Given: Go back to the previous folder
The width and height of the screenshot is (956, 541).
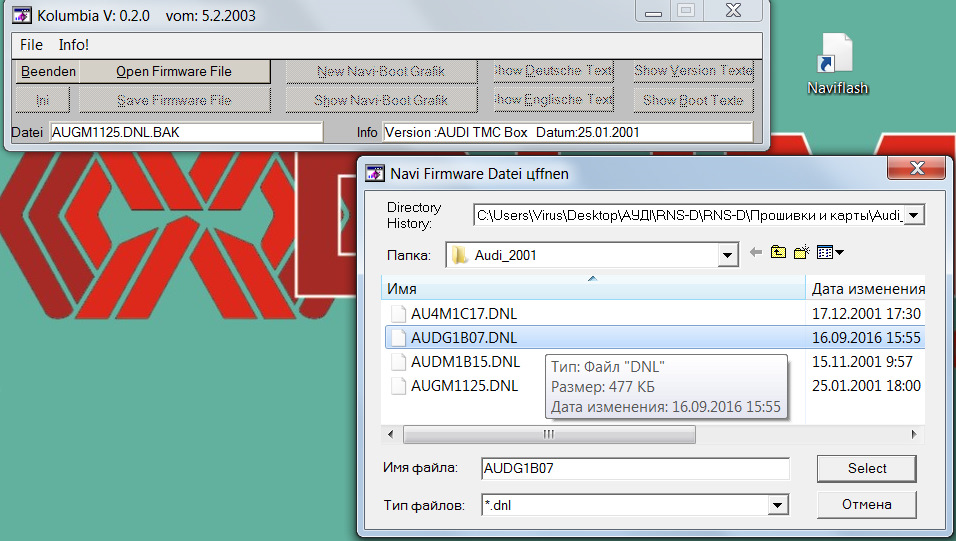Looking at the screenshot, I should 755,252.
